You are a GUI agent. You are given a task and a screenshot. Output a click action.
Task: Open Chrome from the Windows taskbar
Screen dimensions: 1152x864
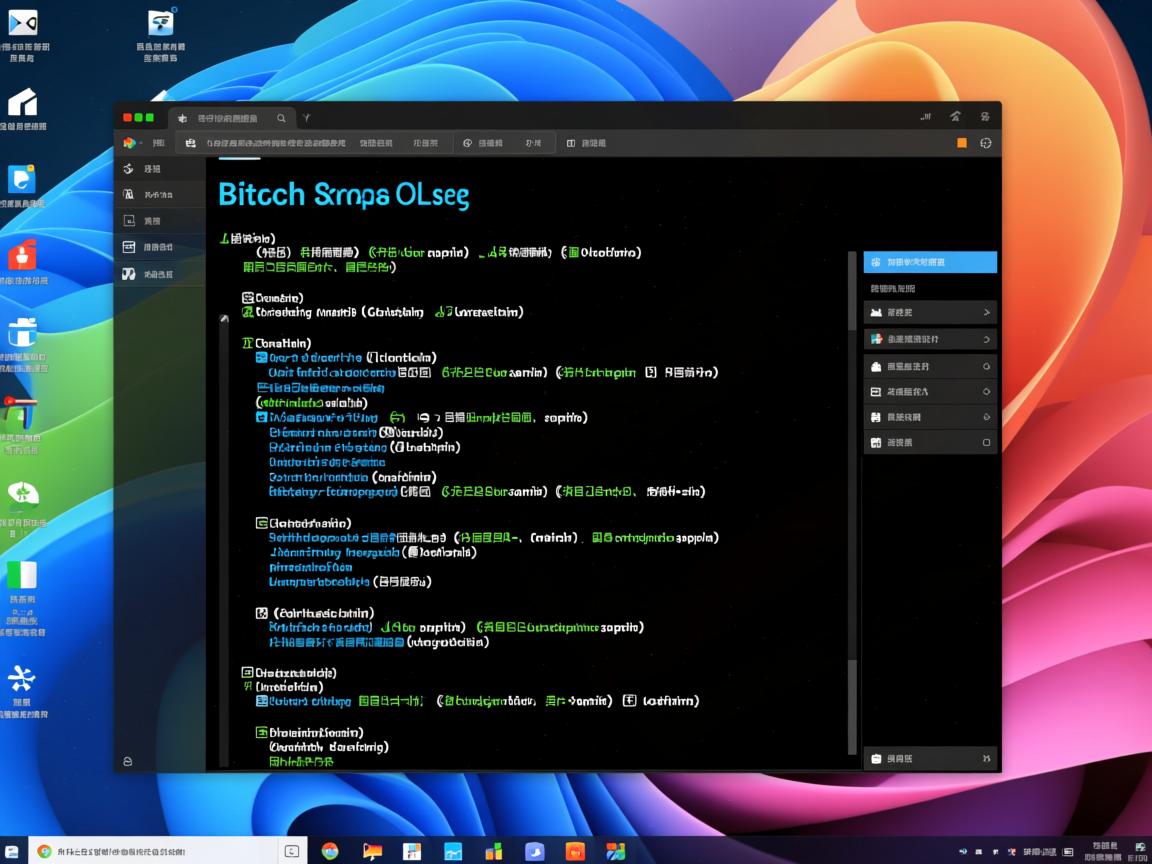(x=330, y=851)
